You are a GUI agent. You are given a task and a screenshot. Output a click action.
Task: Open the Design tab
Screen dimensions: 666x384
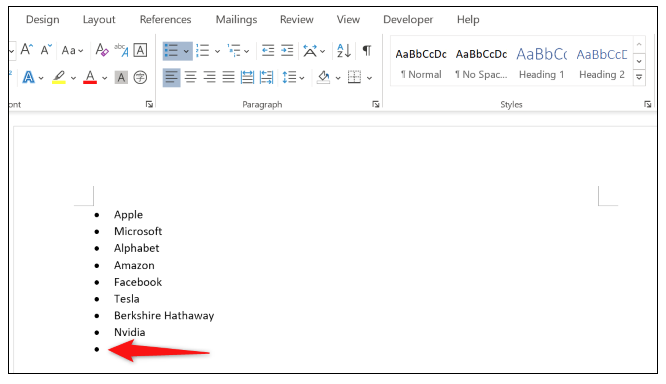[42, 20]
